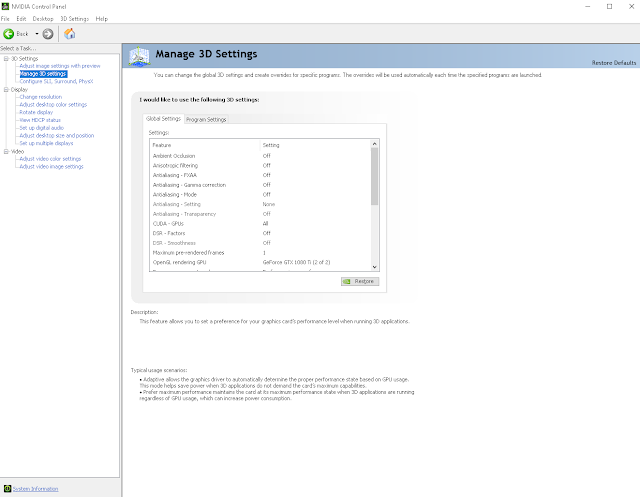Open the System Information link
This screenshot has height=497, width=640.
point(36,489)
